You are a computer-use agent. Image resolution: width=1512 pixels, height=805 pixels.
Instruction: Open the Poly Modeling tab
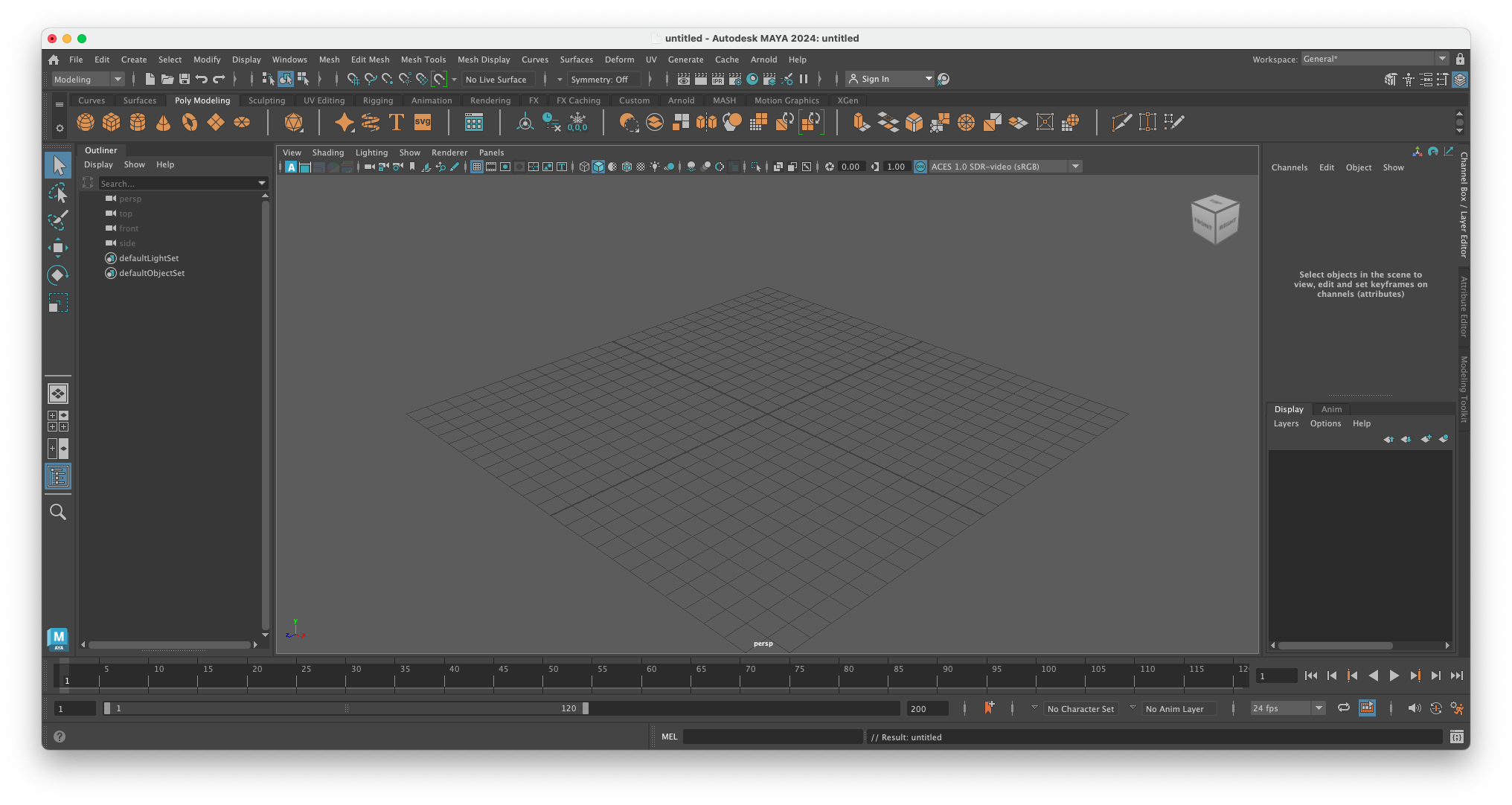pos(200,100)
